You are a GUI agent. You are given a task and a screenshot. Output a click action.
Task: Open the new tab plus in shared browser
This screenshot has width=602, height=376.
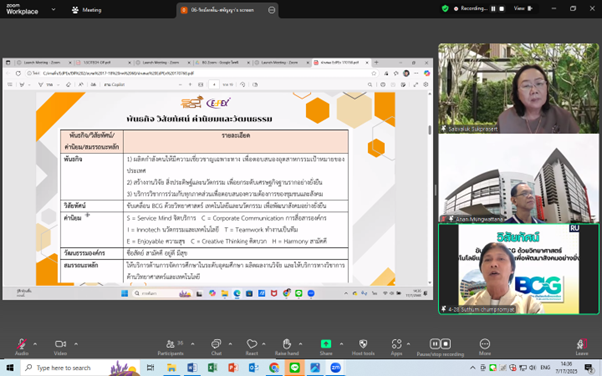click(x=376, y=62)
